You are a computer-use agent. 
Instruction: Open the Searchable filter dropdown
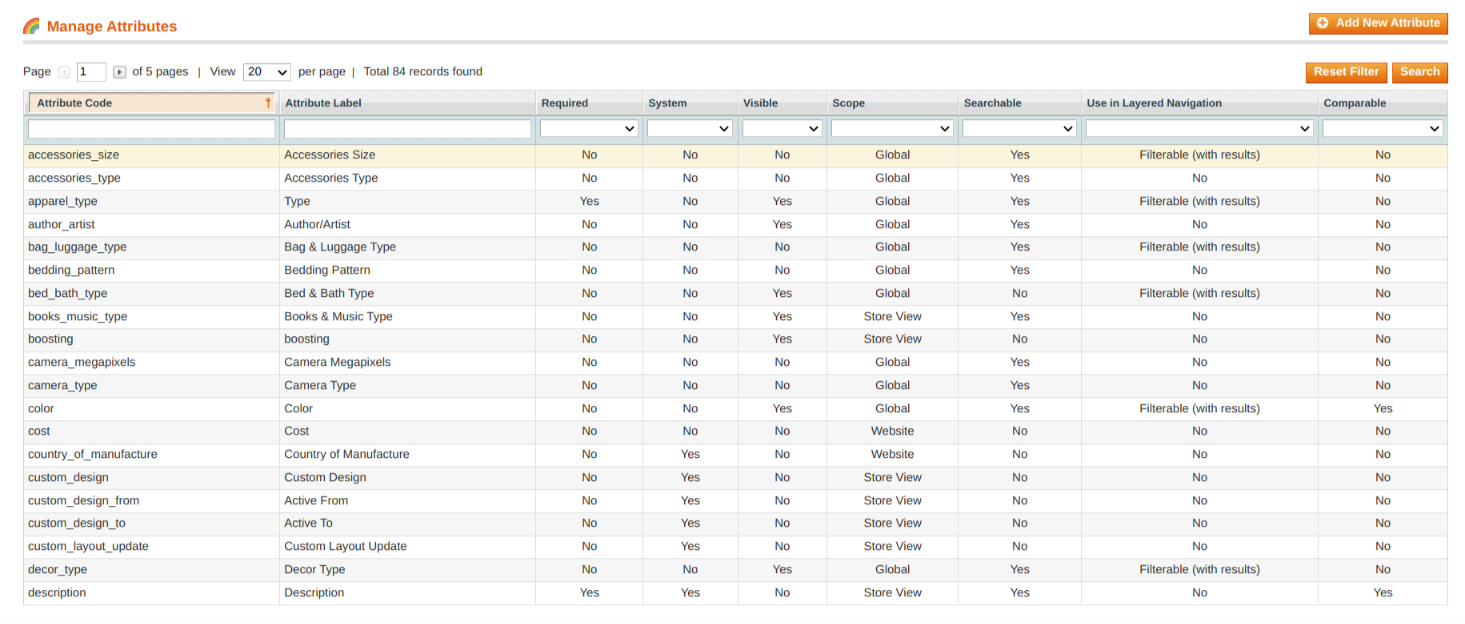1019,129
